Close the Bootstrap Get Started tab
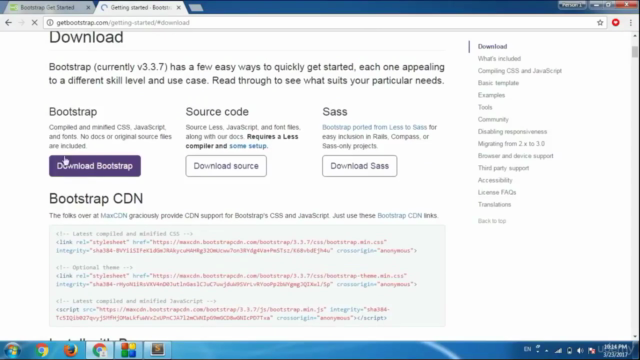 [x=88, y=7]
